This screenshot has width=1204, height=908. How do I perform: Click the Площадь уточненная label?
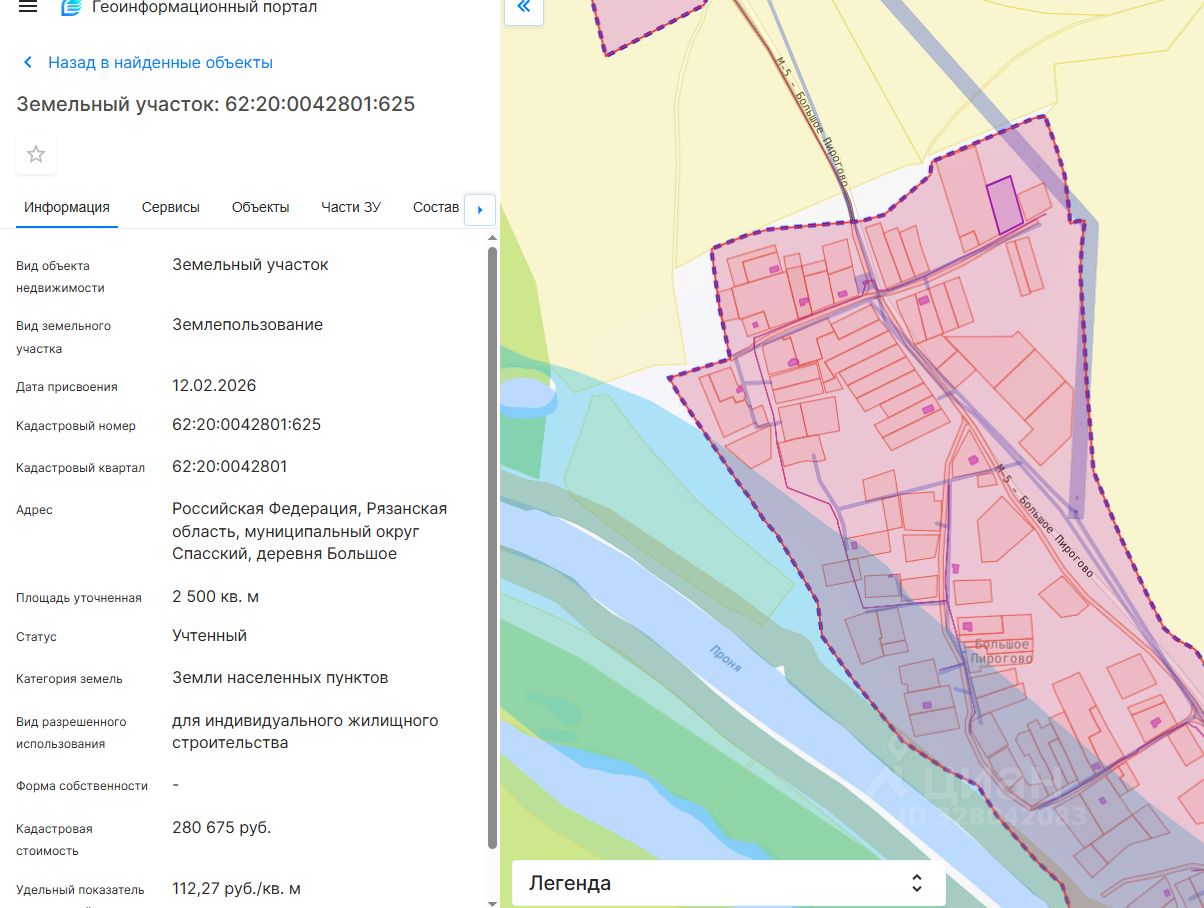79,598
